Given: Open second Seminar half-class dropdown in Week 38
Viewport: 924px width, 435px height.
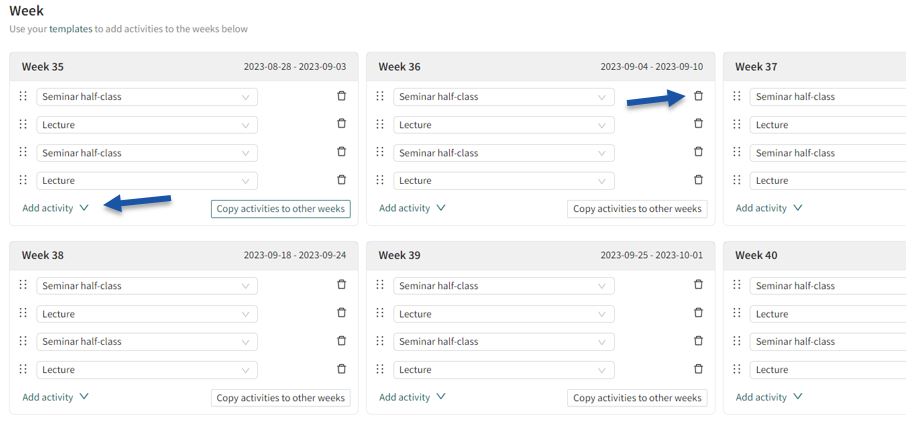Looking at the screenshot, I should coord(147,342).
